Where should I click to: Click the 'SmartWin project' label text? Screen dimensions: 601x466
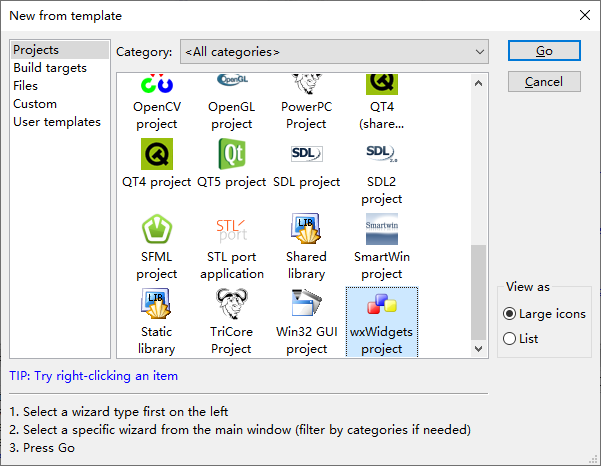pos(382,265)
